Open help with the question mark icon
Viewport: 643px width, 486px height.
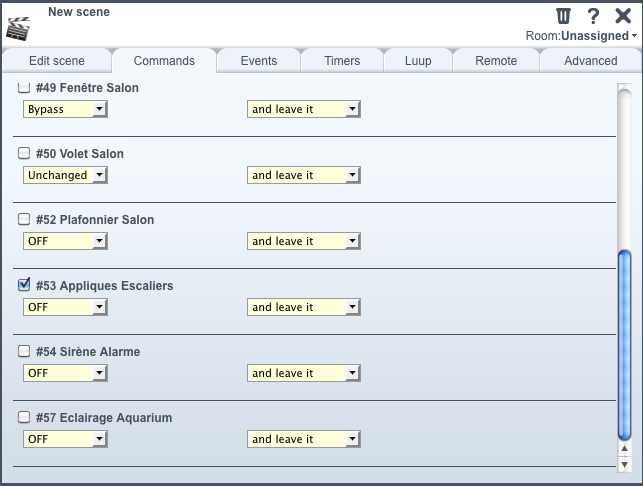[593, 16]
